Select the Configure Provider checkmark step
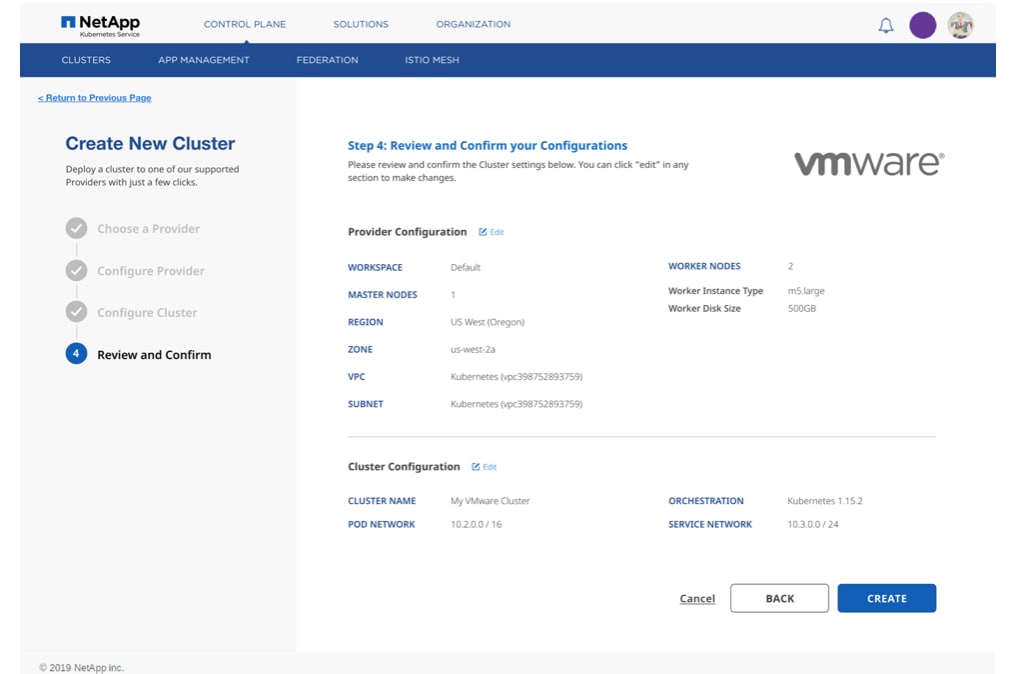 coord(77,271)
